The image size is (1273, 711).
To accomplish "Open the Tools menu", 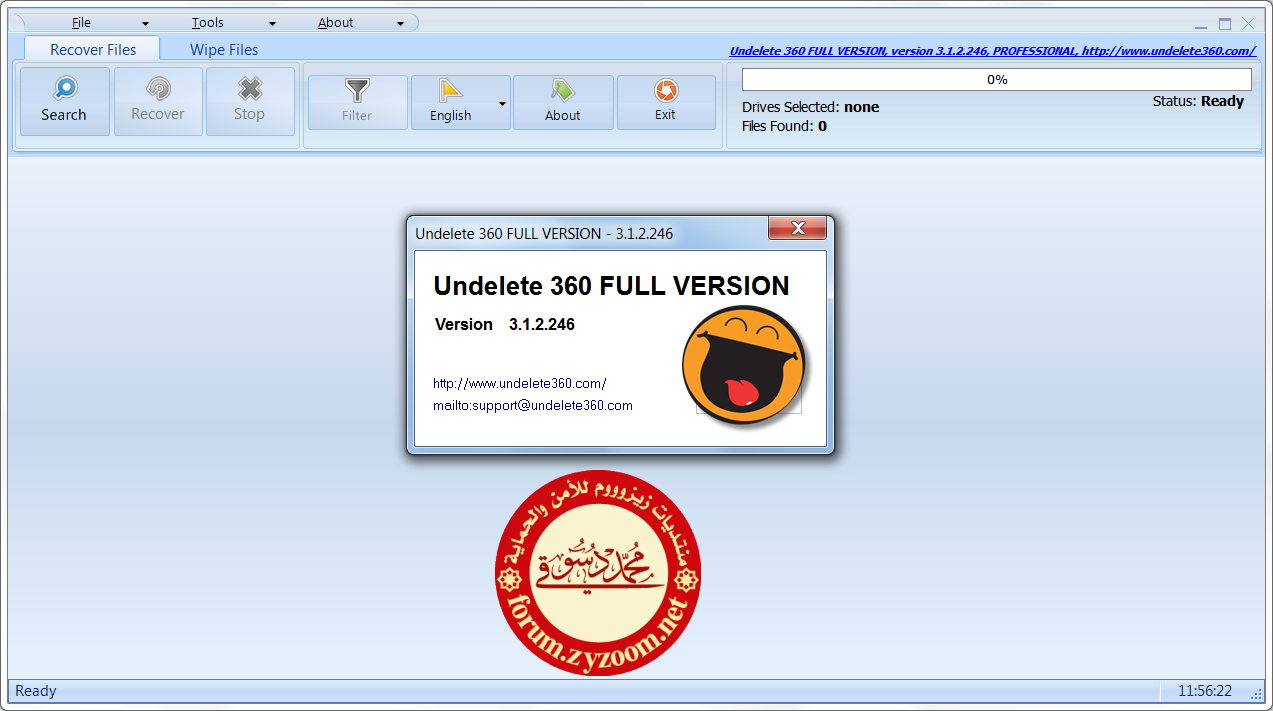I will coord(208,23).
